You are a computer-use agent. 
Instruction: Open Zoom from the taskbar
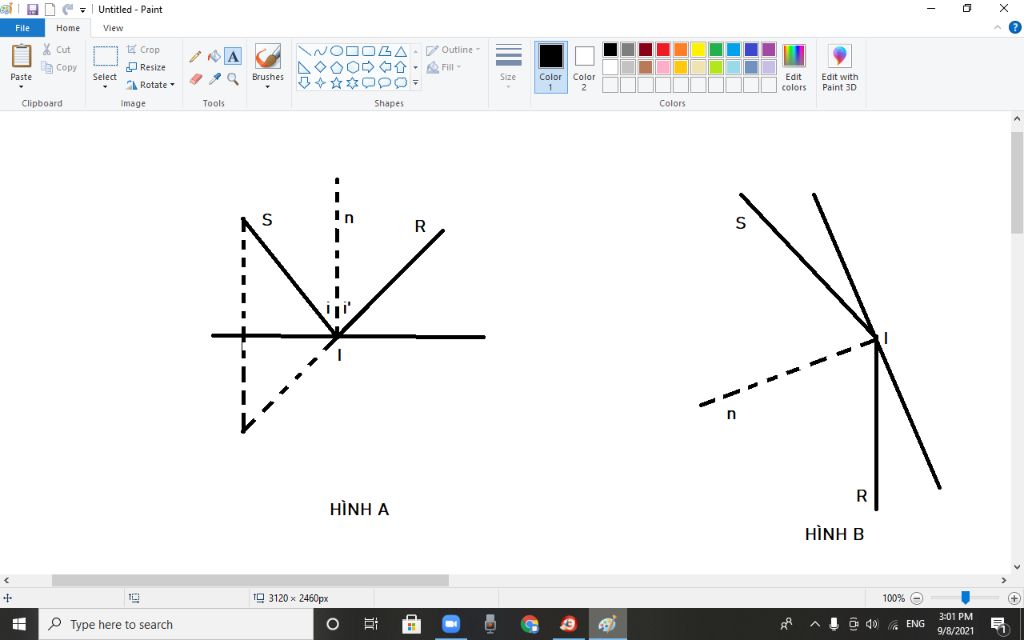451,624
